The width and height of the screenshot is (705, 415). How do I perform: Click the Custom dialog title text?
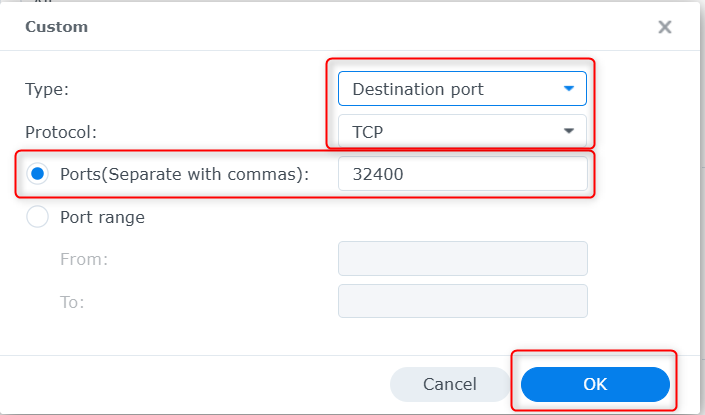coord(57,27)
